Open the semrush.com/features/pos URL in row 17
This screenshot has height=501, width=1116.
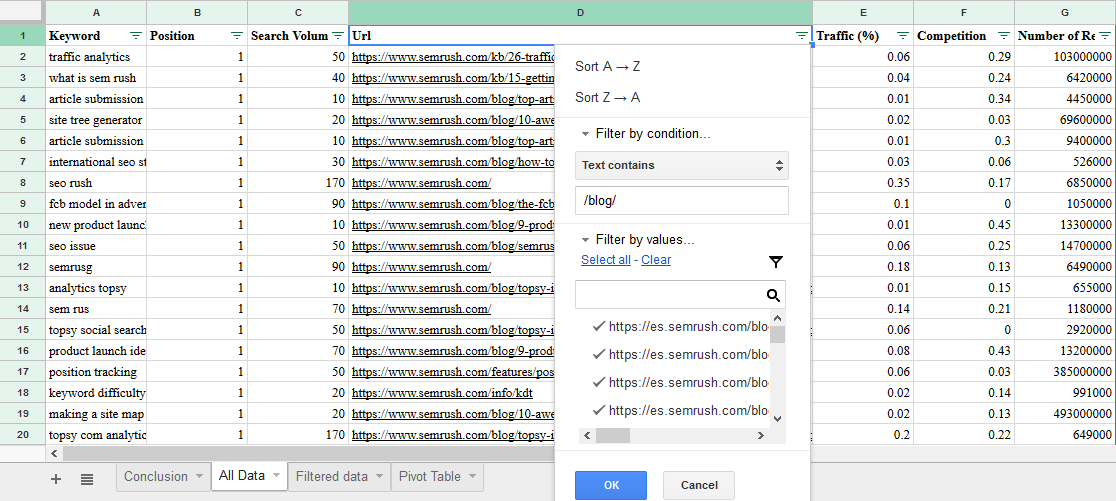[x=453, y=371]
